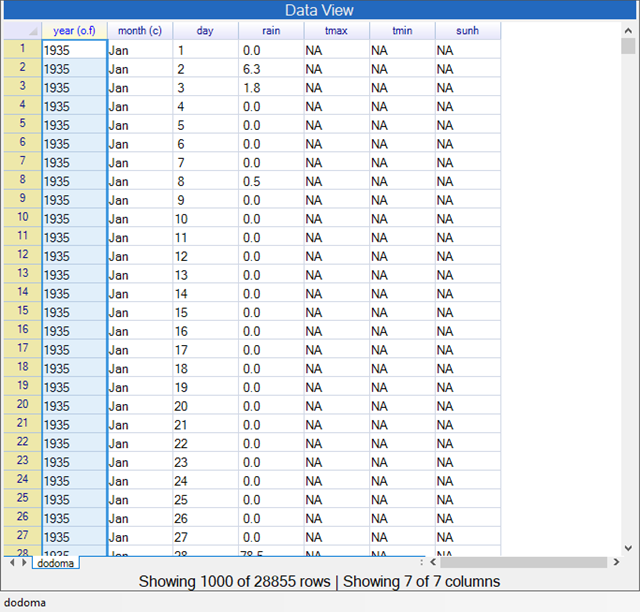Viewport: 640px width, 612px height.
Task: Click day cell 26
Action: click(x=205, y=518)
